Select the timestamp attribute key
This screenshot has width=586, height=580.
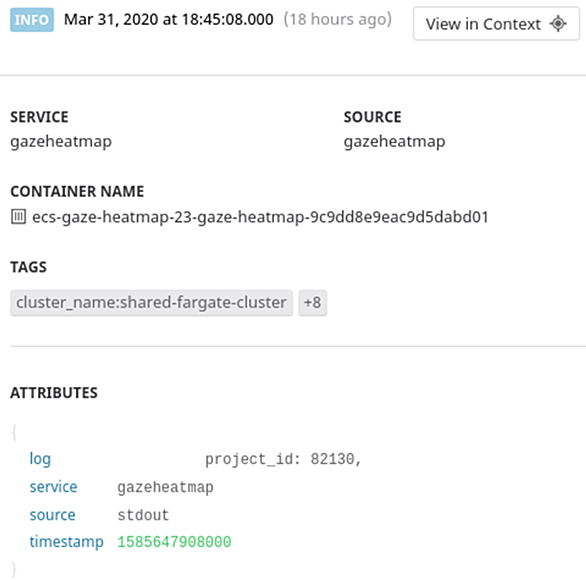[x=67, y=542]
